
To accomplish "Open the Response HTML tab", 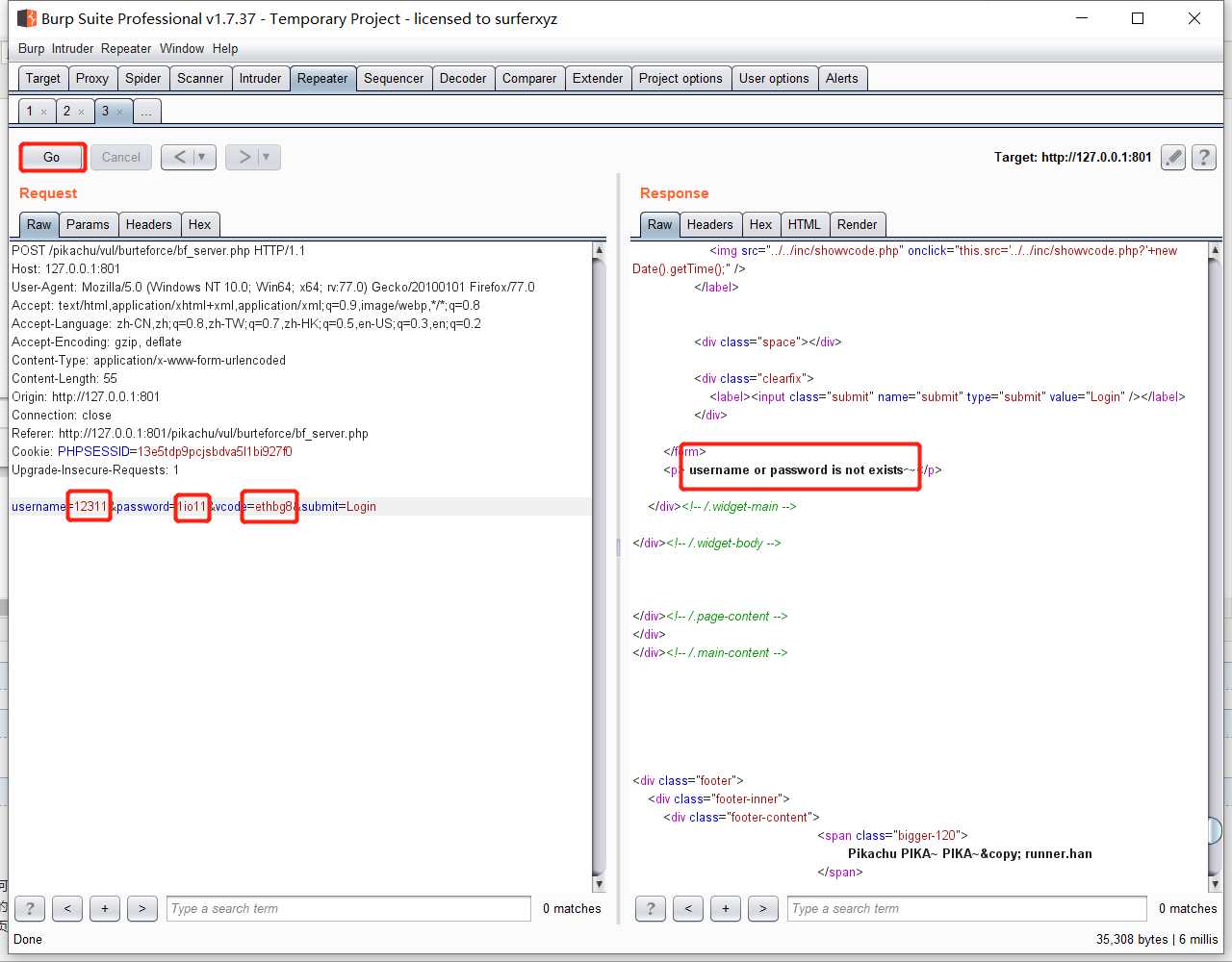I will click(805, 224).
